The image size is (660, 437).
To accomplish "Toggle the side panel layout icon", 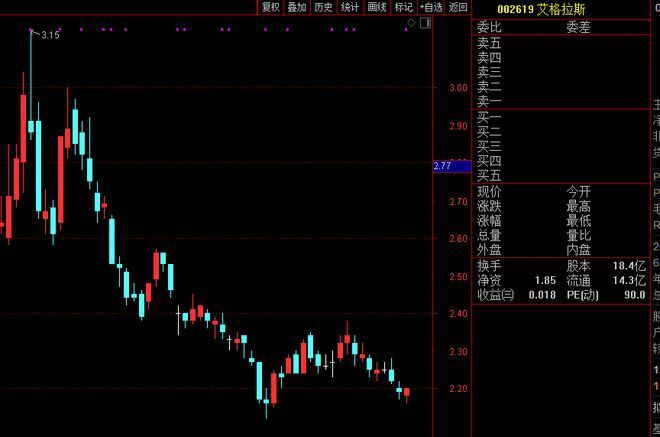I will coord(425,23).
